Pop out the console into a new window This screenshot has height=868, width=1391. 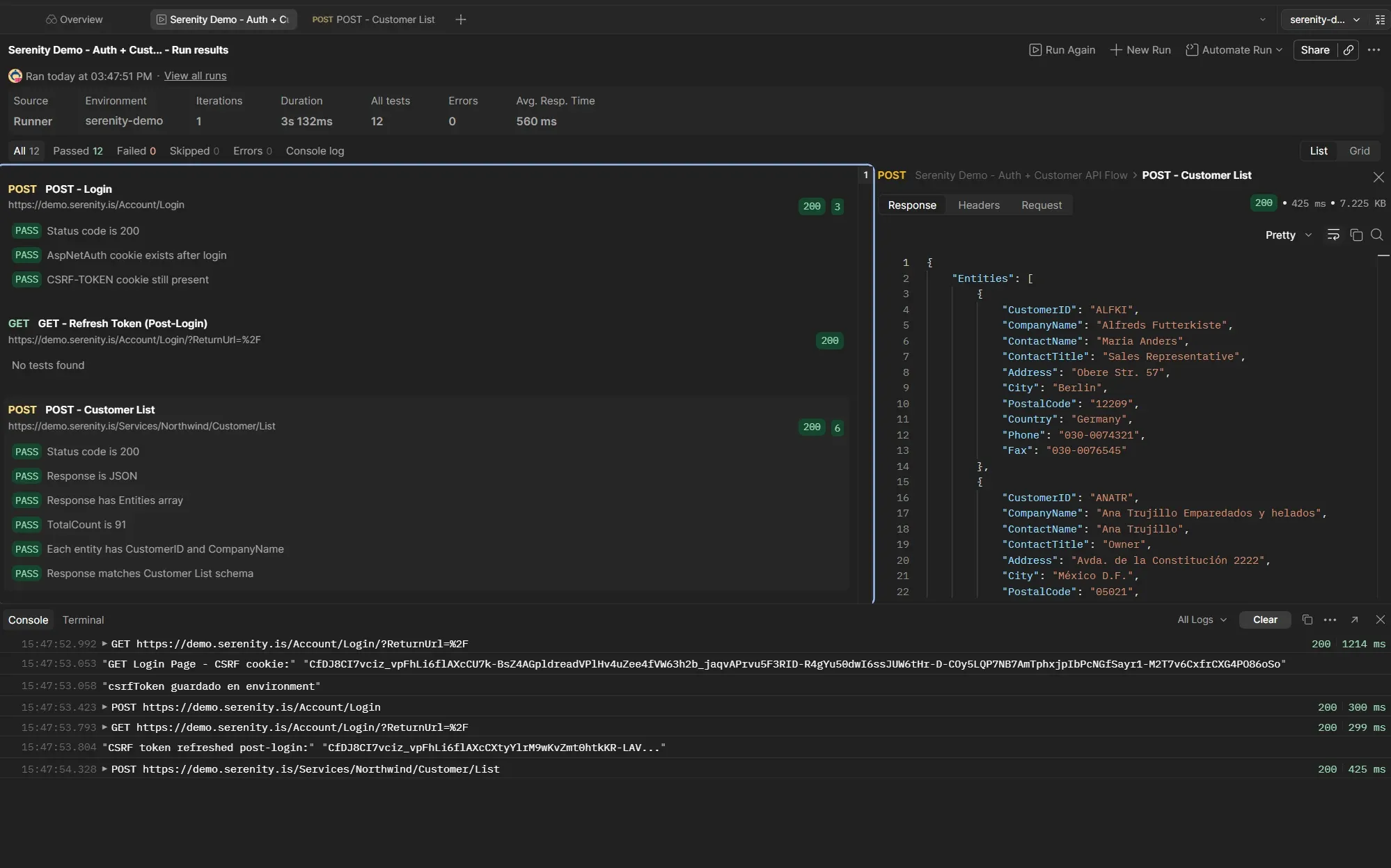1355,620
